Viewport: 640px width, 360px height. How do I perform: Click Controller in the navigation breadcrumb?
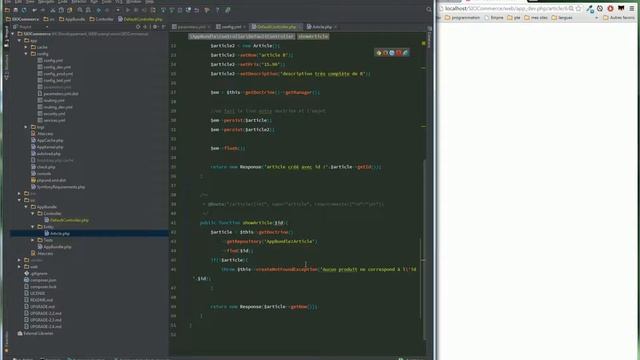[101, 19]
